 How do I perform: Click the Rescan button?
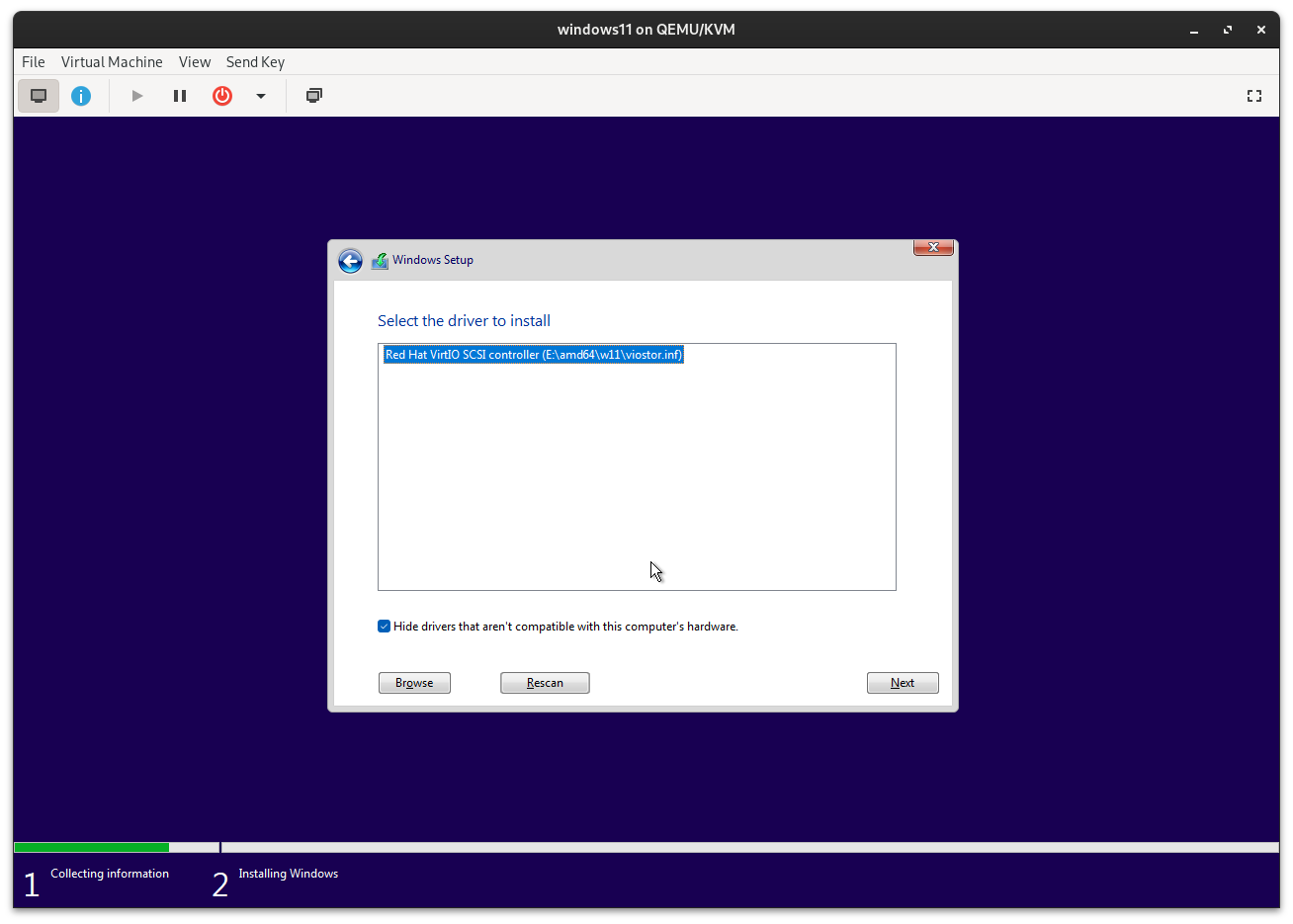545,683
